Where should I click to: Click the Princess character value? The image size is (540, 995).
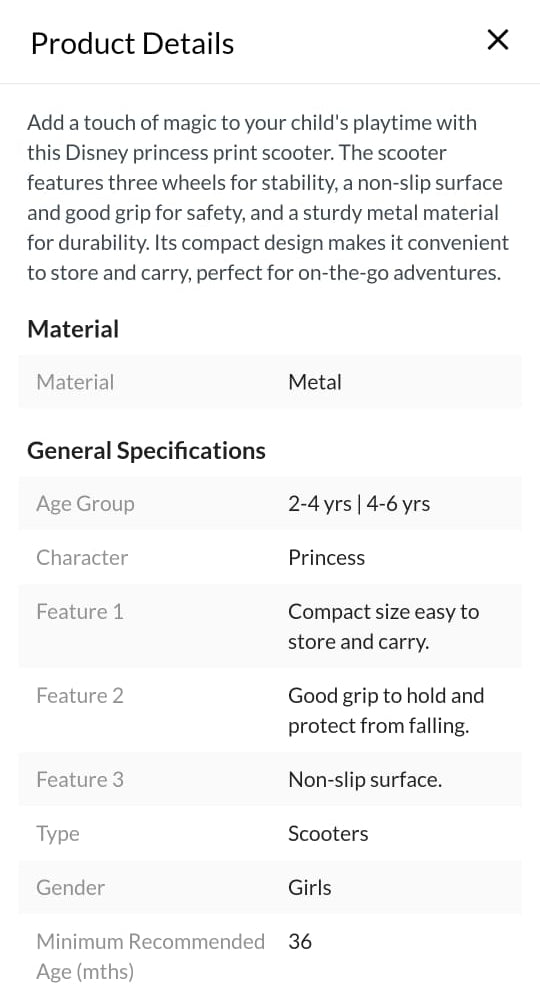click(326, 557)
